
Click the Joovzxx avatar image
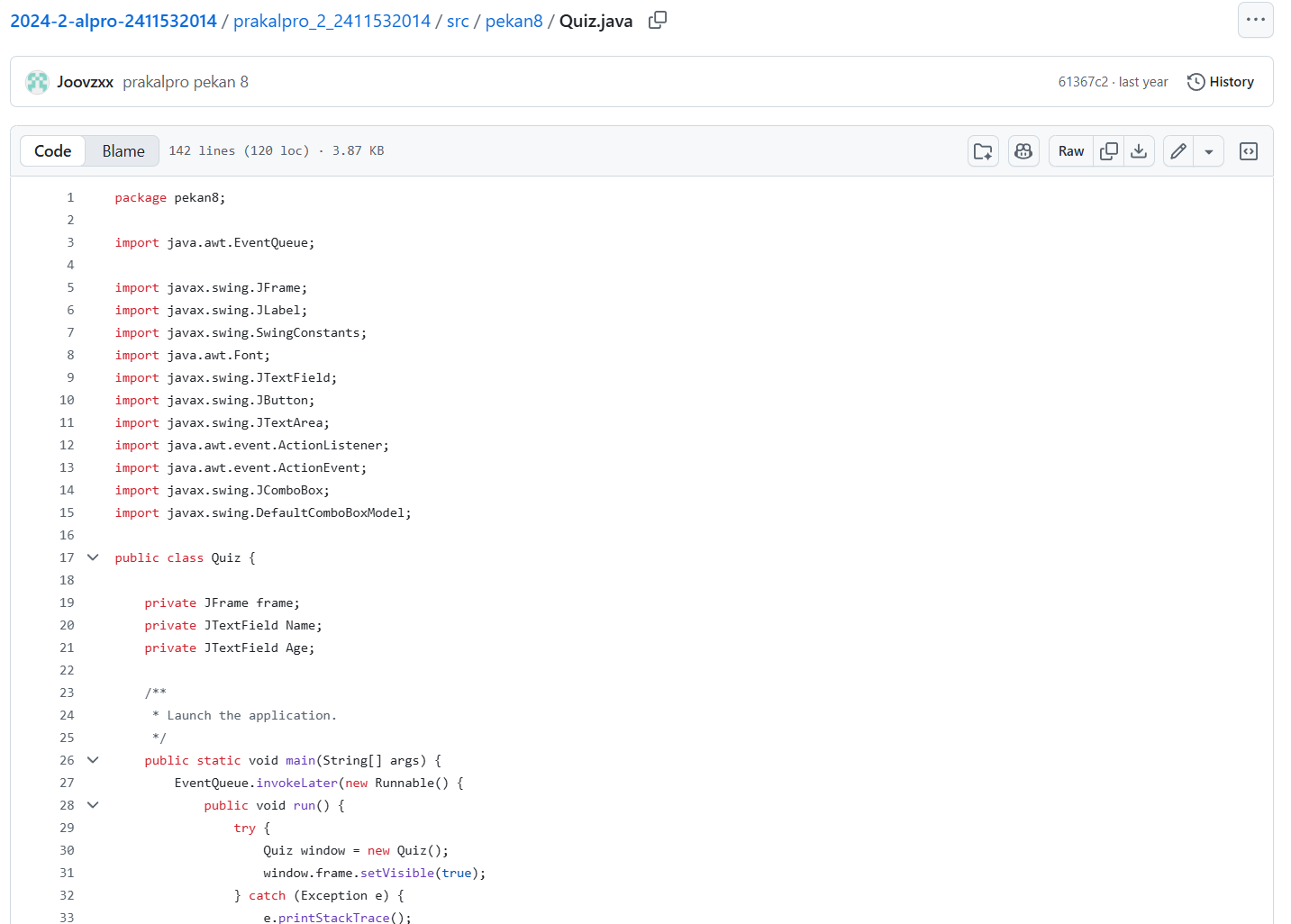[x=37, y=82]
